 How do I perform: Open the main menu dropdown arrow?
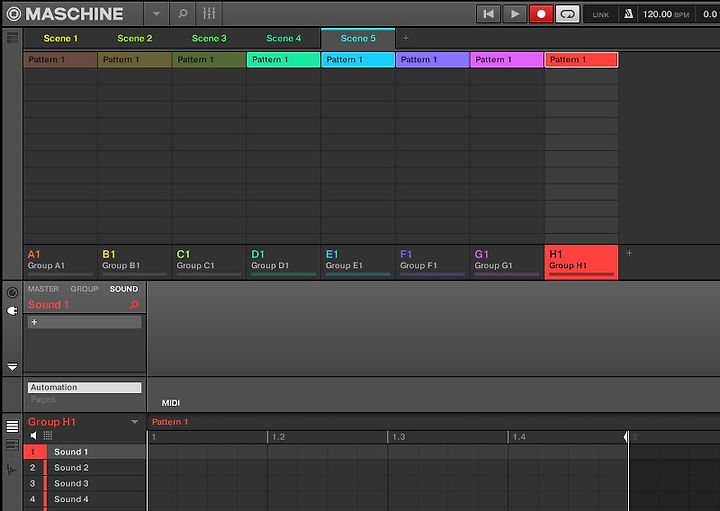pyautogui.click(x=157, y=14)
